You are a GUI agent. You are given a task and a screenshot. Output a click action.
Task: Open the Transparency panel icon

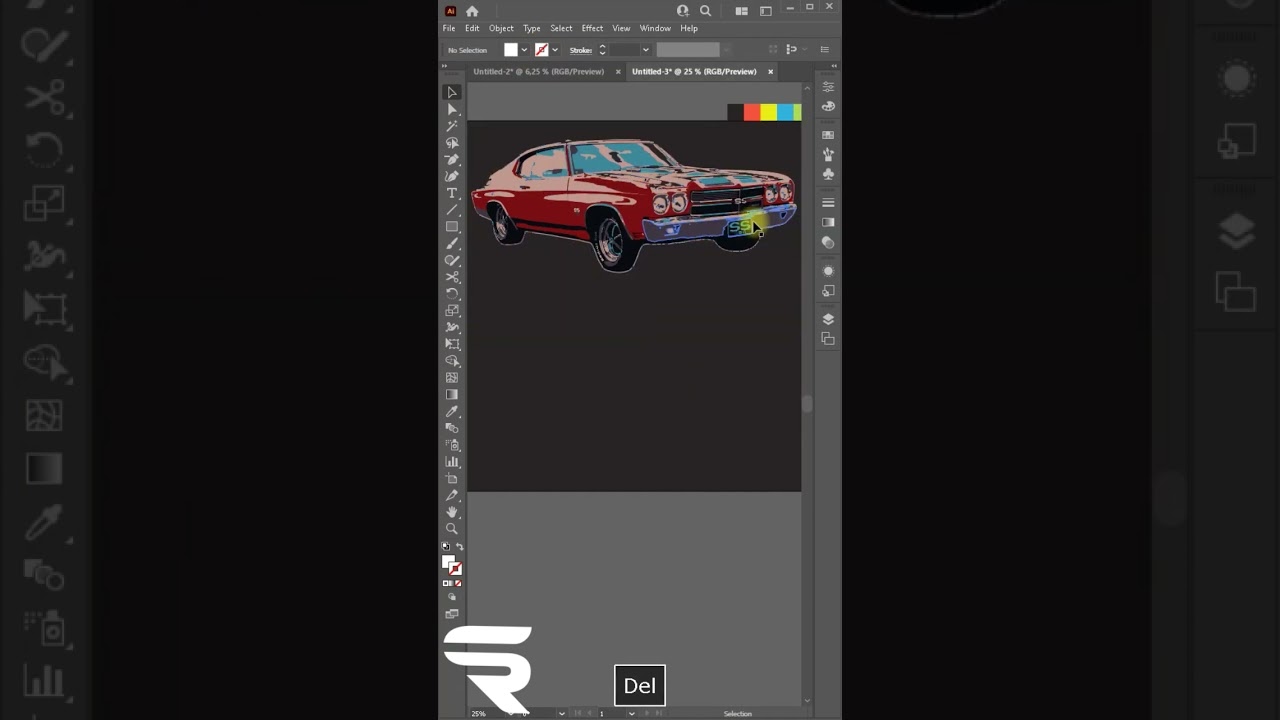pos(828,242)
